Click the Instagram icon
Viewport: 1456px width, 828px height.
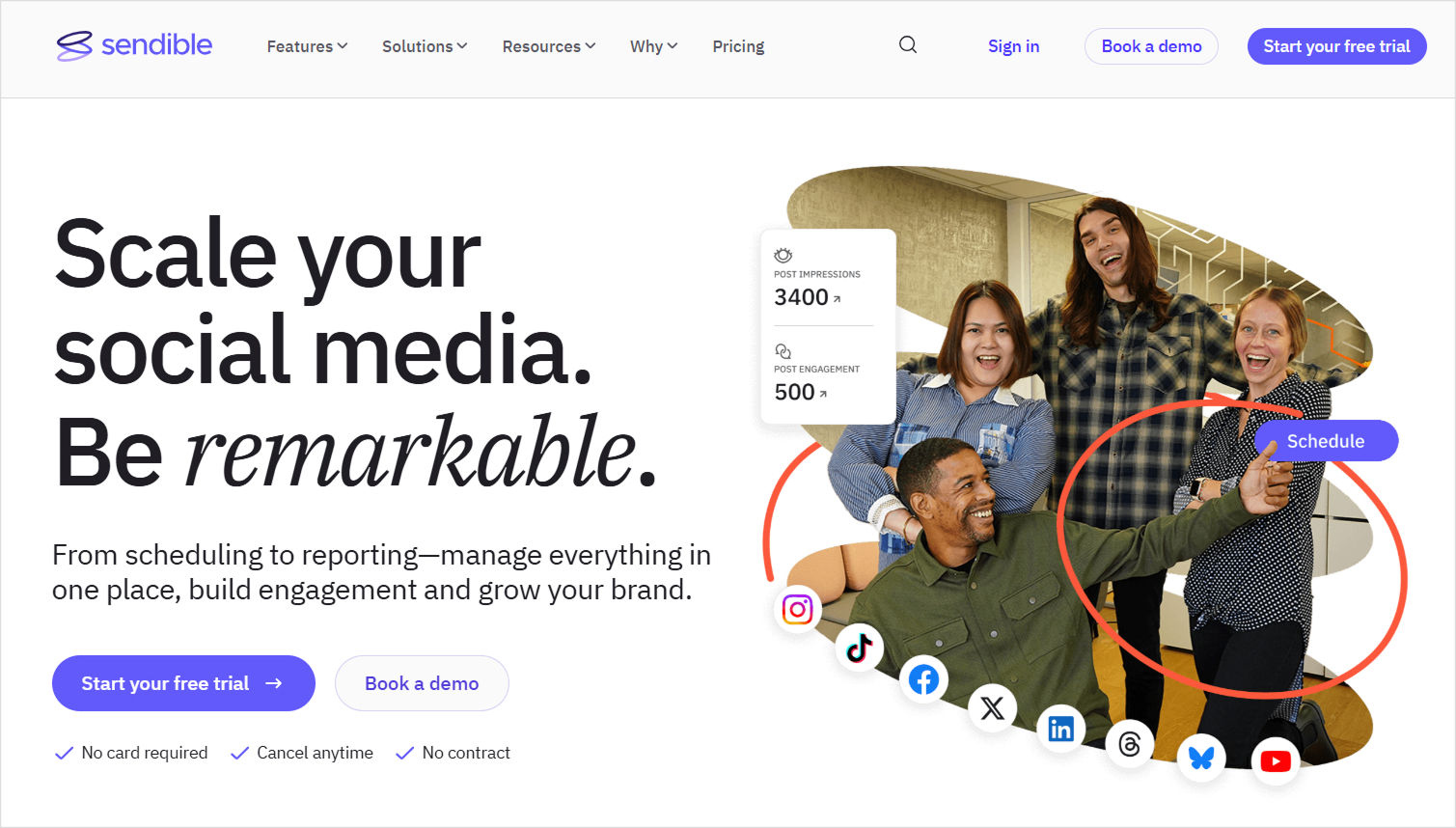[798, 610]
